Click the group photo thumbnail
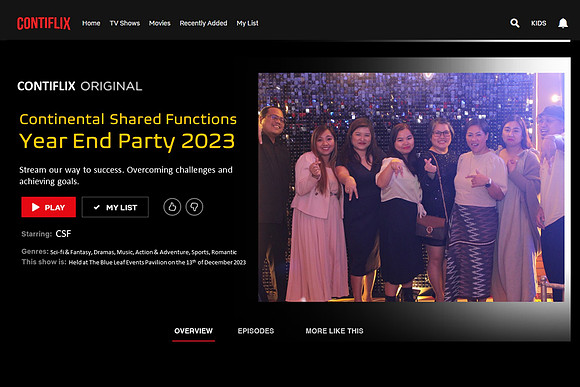580x387 pixels. pos(411,187)
